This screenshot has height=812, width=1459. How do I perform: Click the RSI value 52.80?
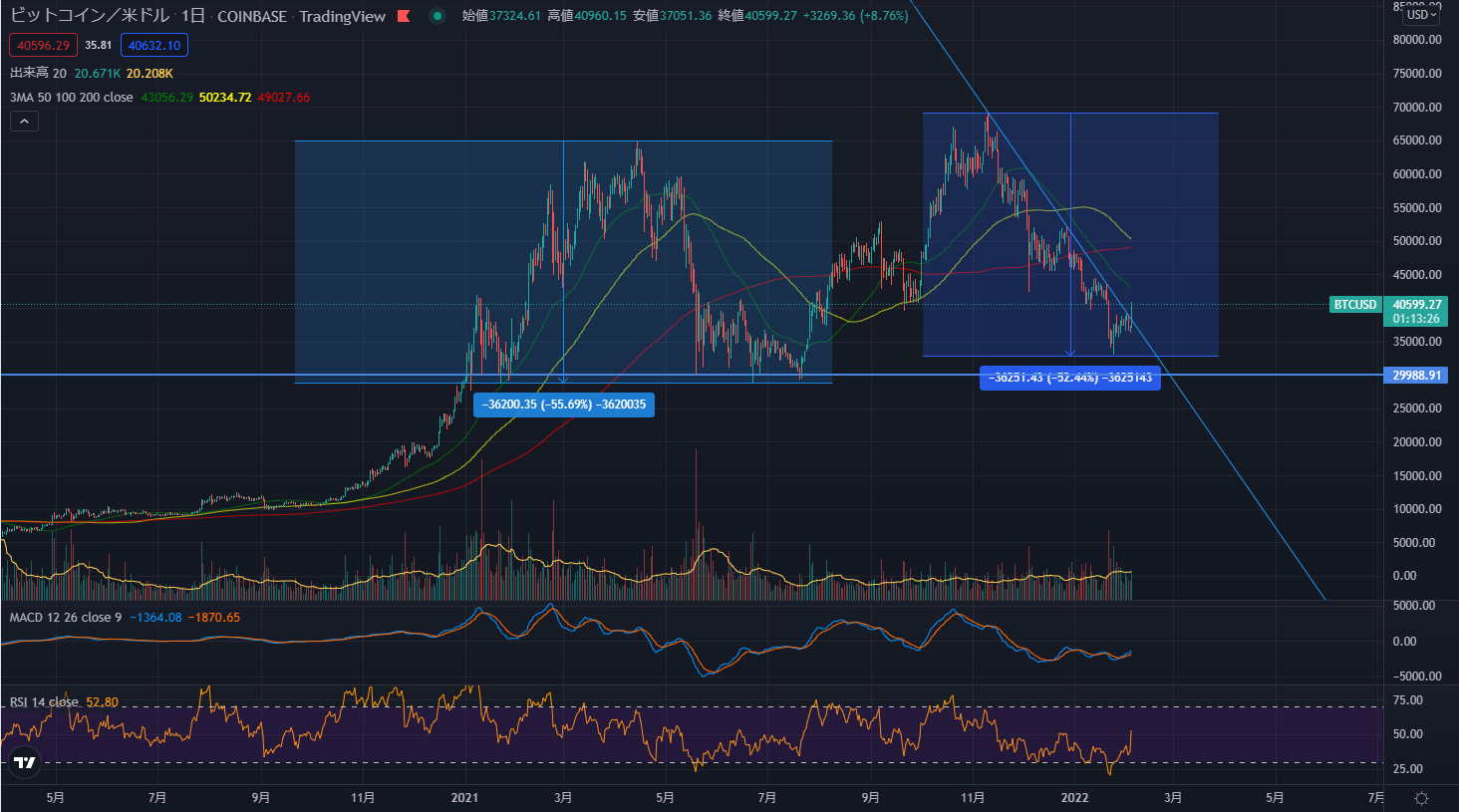tap(102, 701)
